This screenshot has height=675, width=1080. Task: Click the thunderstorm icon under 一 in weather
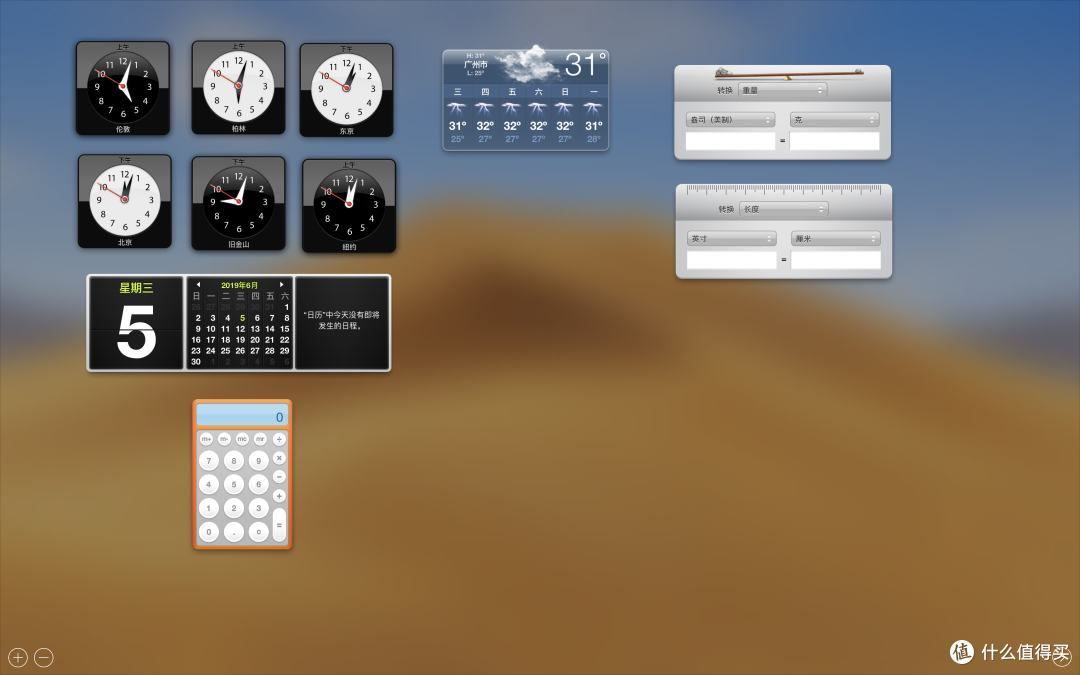[593, 109]
